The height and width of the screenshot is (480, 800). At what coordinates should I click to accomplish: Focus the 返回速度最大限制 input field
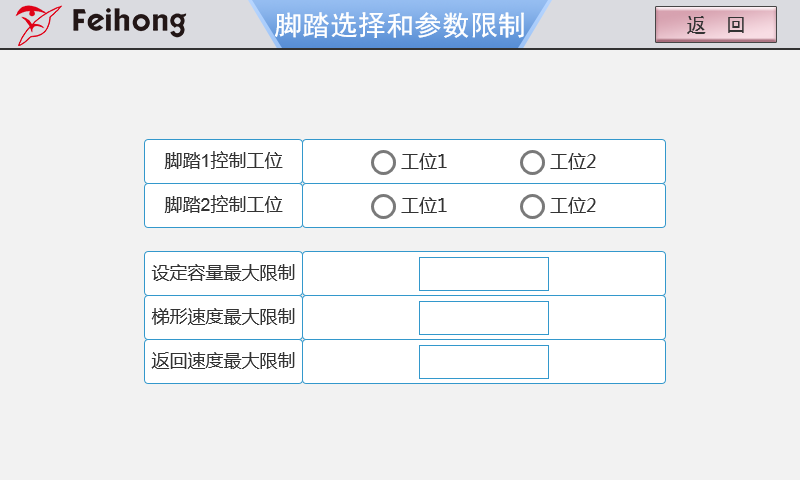[x=484, y=362]
